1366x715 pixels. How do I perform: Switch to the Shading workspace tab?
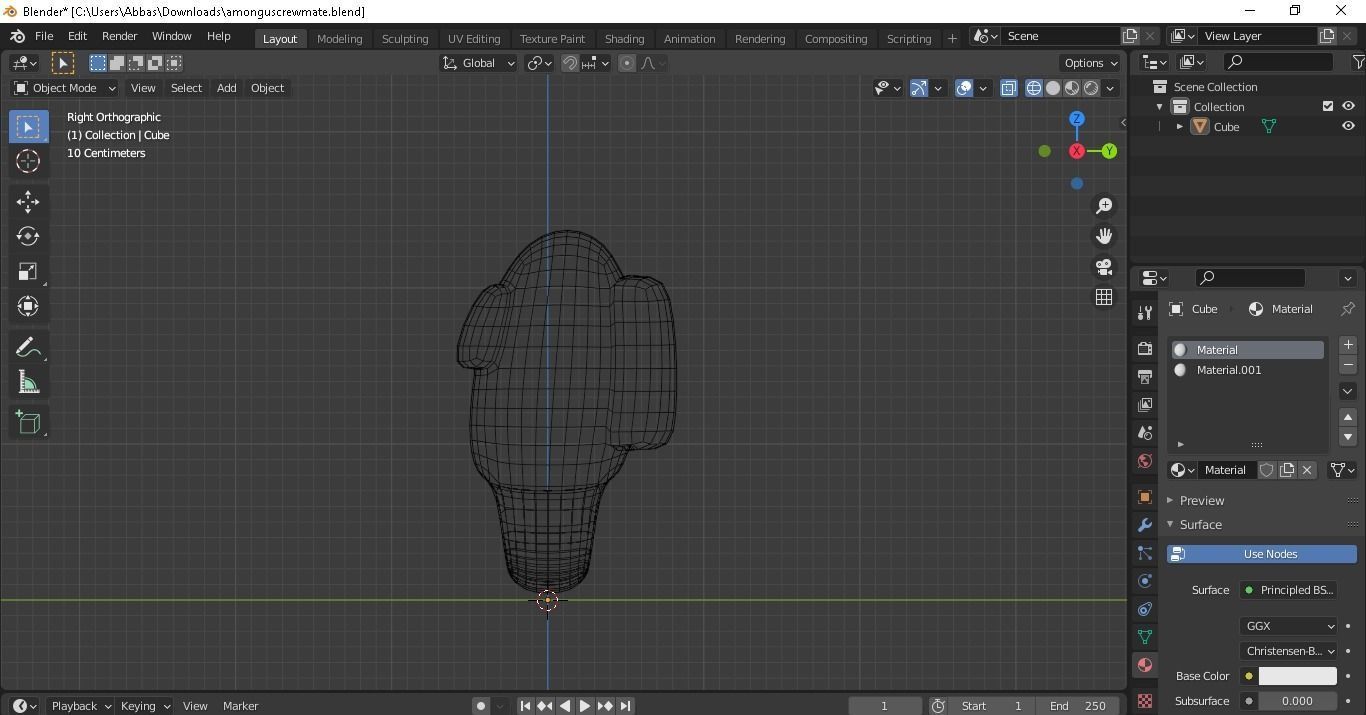point(624,38)
